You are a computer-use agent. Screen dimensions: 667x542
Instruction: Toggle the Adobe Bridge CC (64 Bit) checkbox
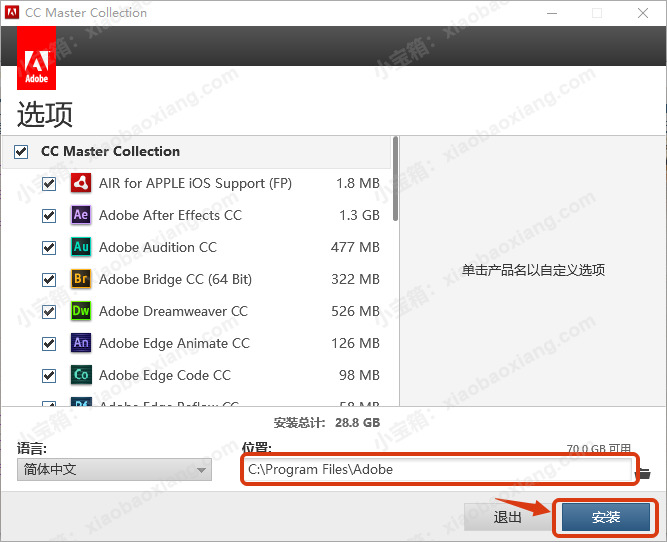click(49, 280)
